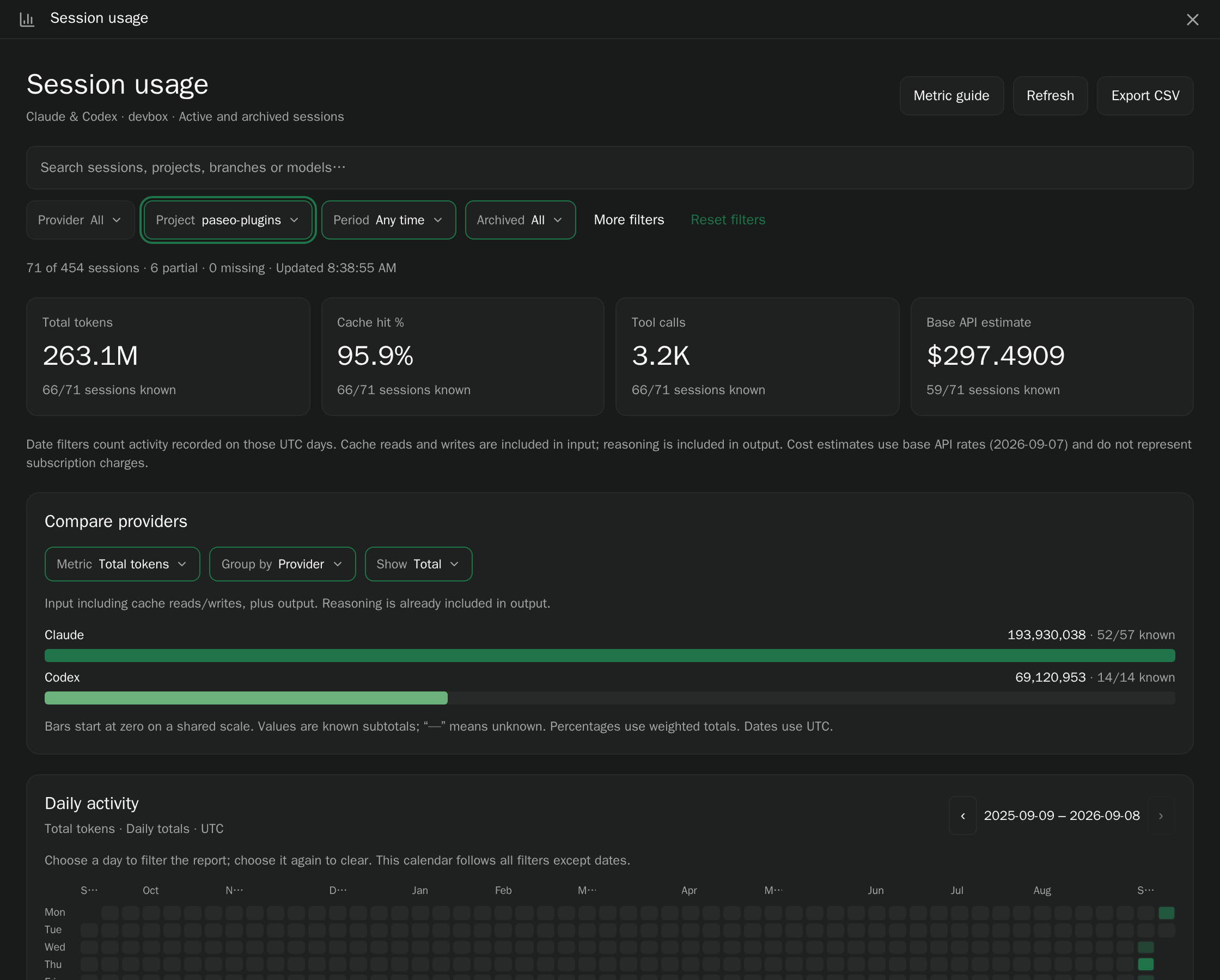Select the bright green Thursday calendar cell
Screen dimensions: 1220x980
click(1145, 965)
